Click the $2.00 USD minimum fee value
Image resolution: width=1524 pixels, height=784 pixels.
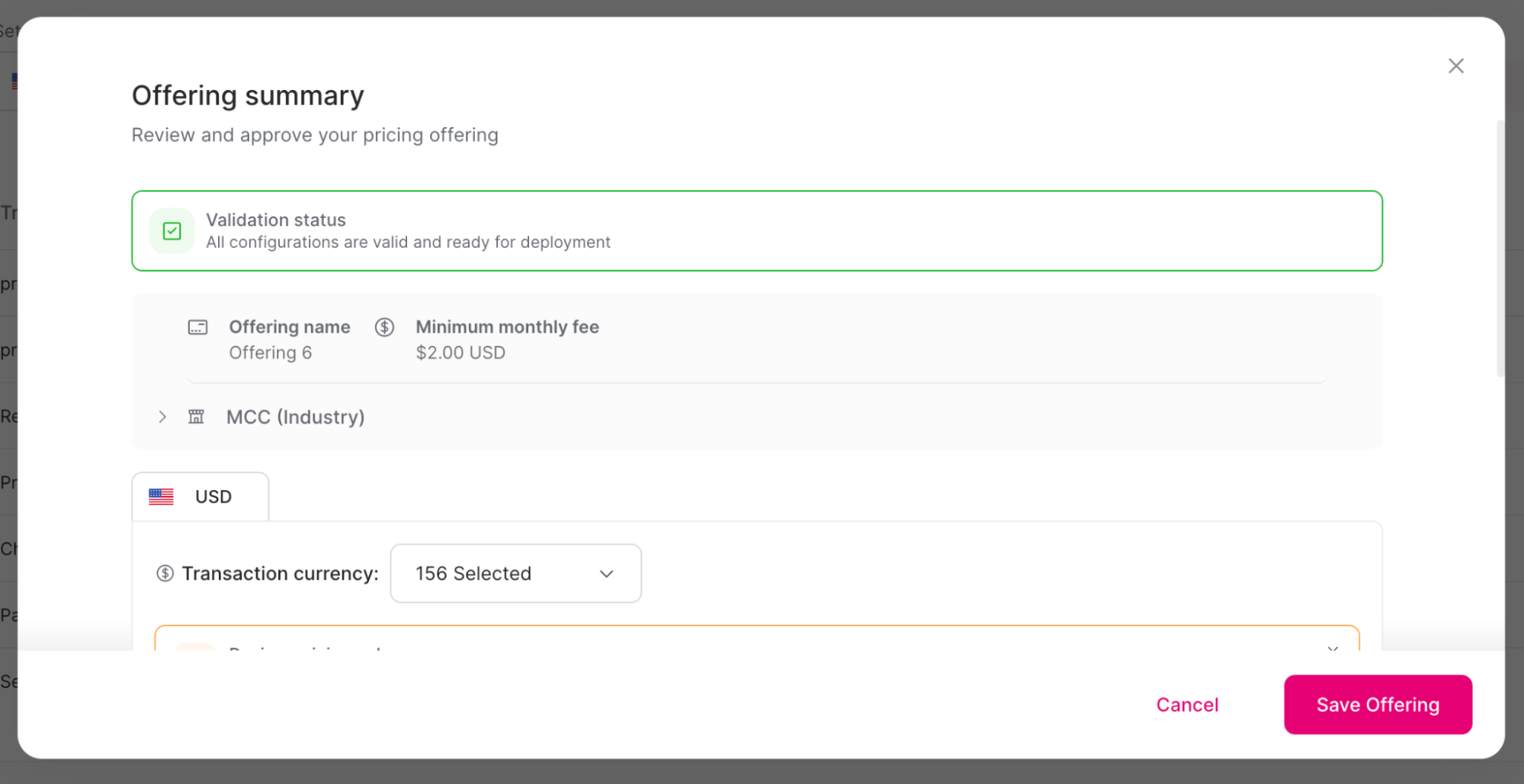[x=460, y=352]
